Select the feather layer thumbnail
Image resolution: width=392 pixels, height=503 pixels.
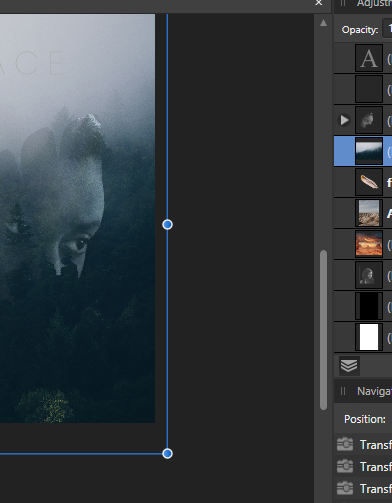[x=369, y=182]
